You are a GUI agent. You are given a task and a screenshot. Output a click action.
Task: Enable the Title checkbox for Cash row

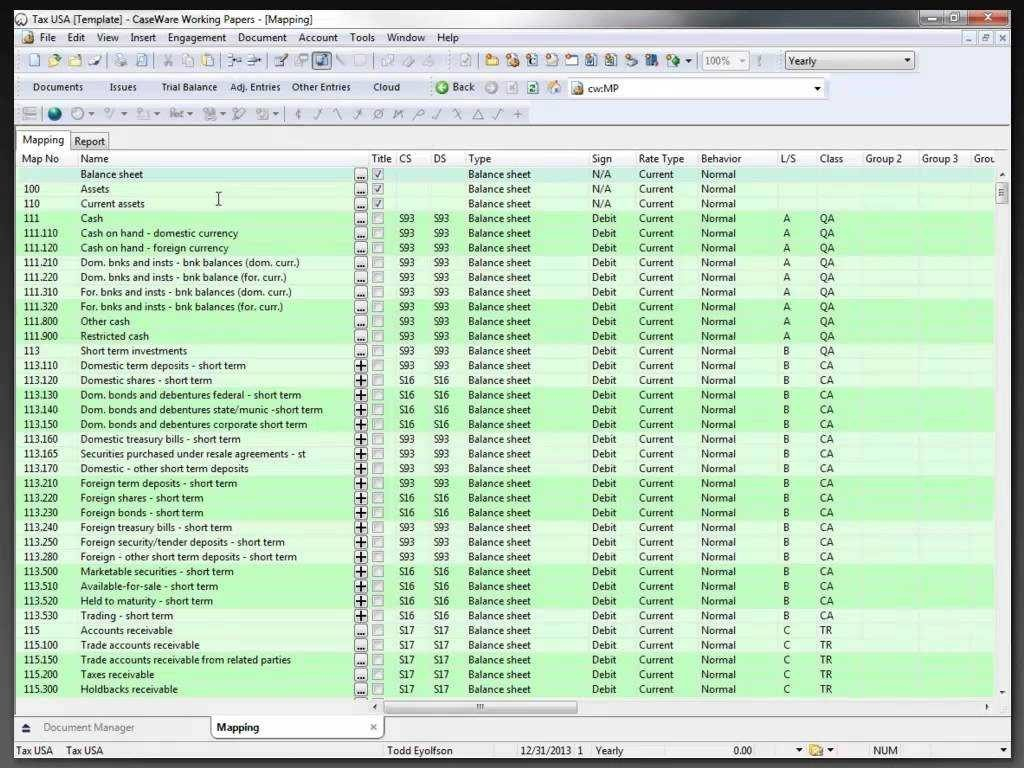pos(376,218)
